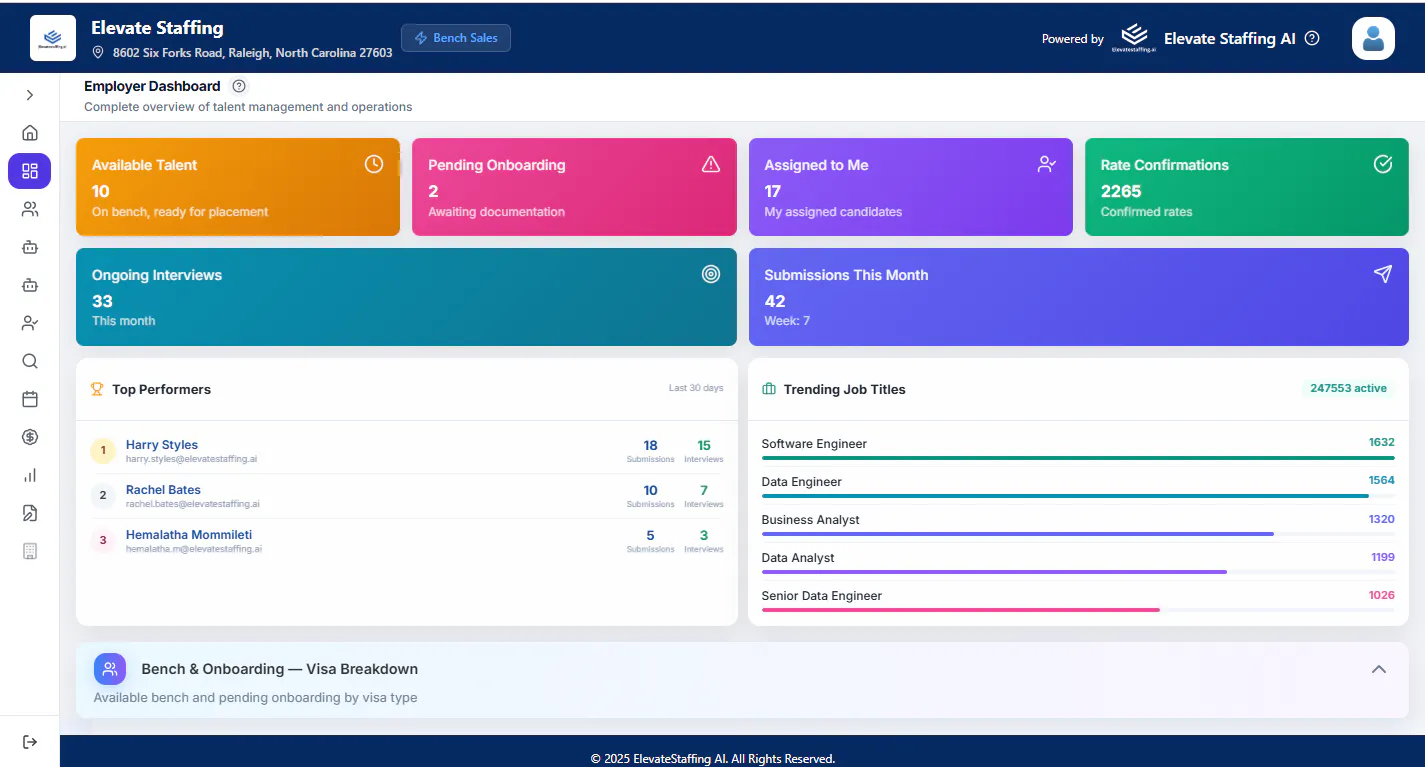Open the building company sidebar icon
Screen dimensions: 1425x767
pos(30,551)
